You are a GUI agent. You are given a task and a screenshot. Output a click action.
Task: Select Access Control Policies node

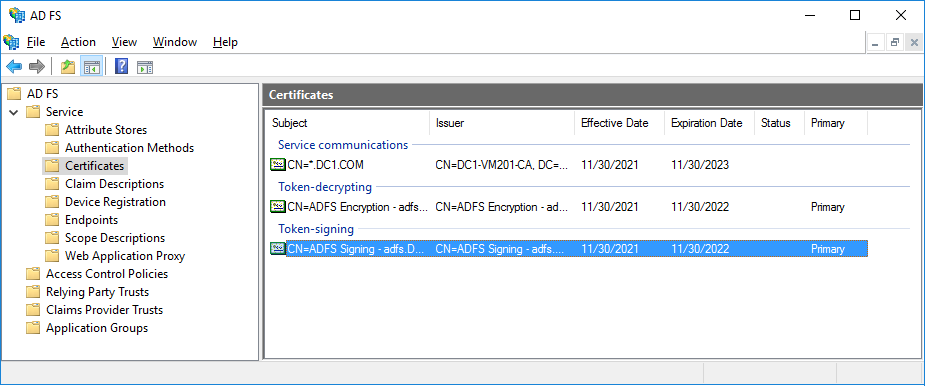[x=107, y=274]
